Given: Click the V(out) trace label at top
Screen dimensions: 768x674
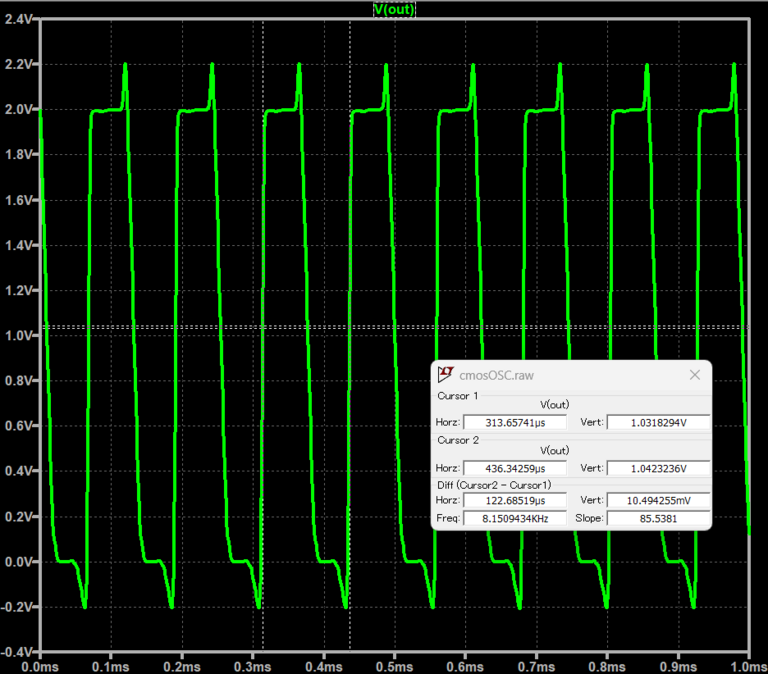Looking at the screenshot, I should (x=393, y=9).
